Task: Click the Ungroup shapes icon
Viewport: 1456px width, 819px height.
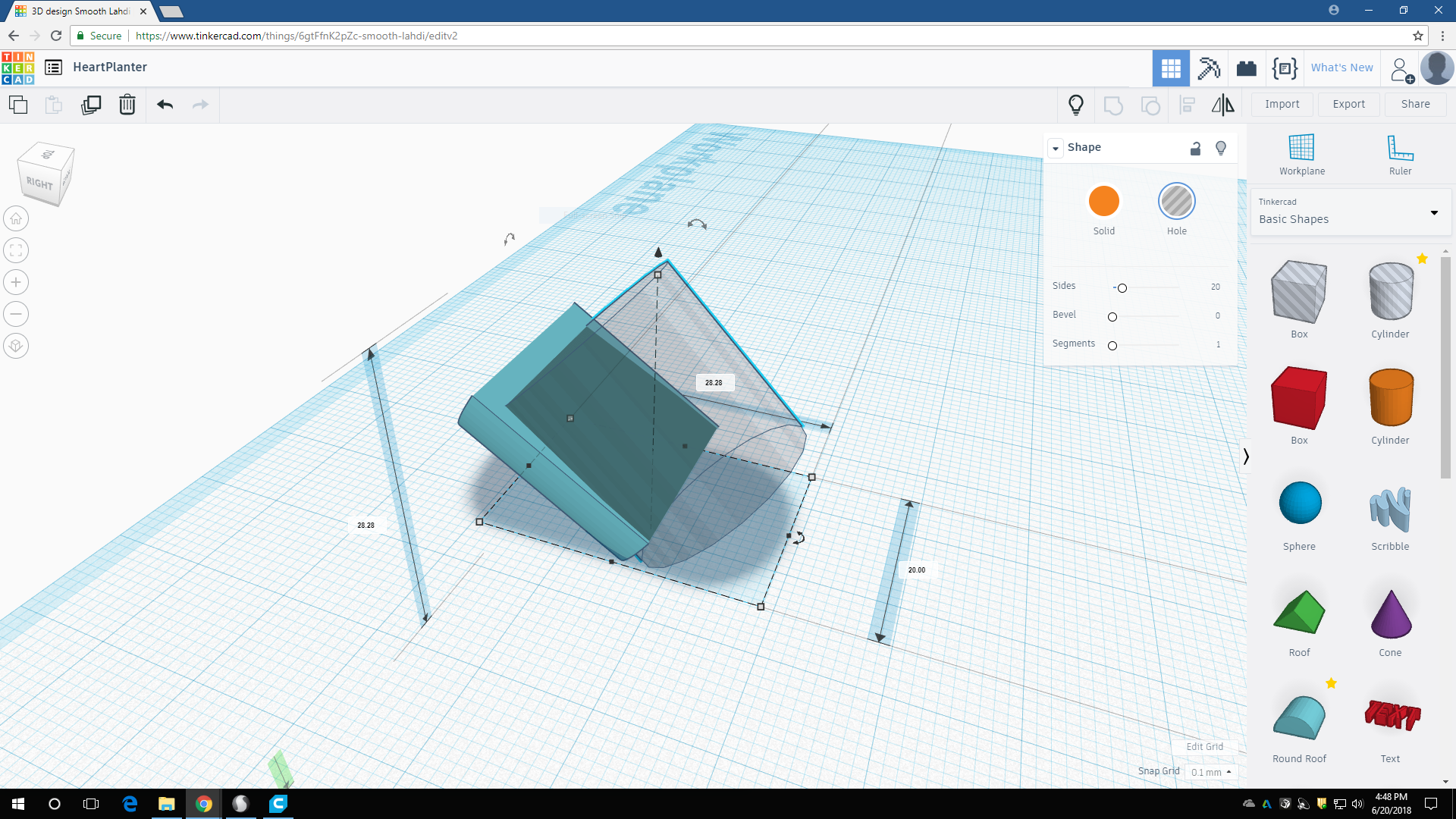Action: [1150, 105]
